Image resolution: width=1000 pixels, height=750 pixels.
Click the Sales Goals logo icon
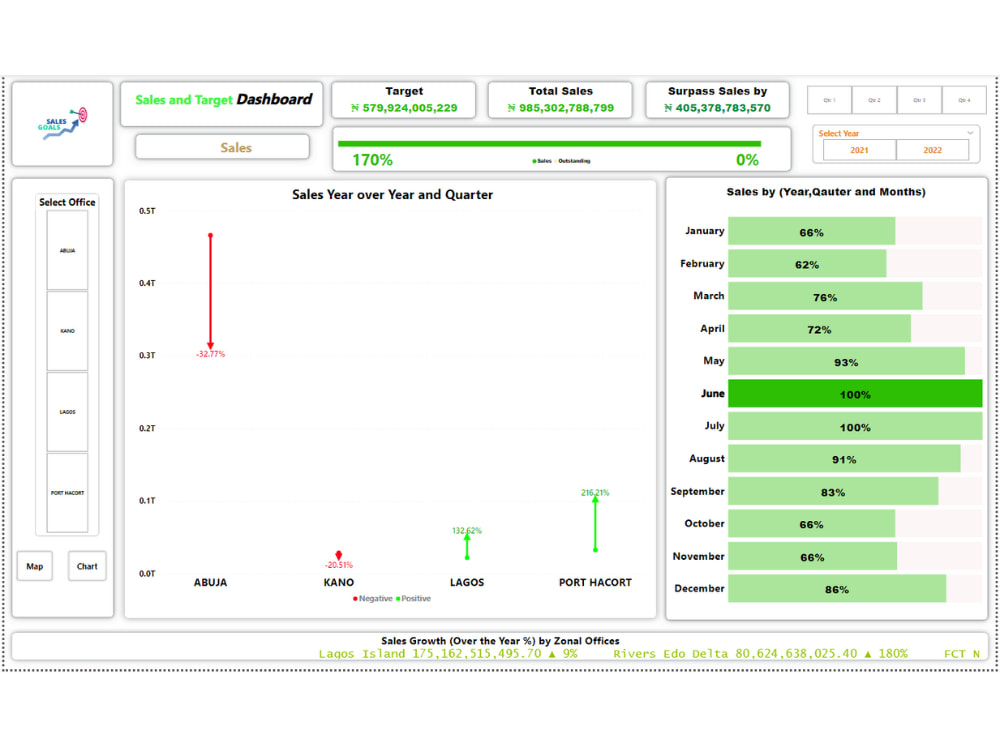point(62,124)
